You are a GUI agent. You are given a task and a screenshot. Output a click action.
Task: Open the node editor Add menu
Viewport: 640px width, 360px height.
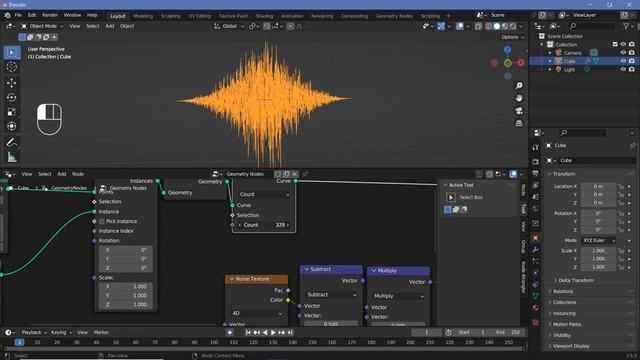pos(62,174)
